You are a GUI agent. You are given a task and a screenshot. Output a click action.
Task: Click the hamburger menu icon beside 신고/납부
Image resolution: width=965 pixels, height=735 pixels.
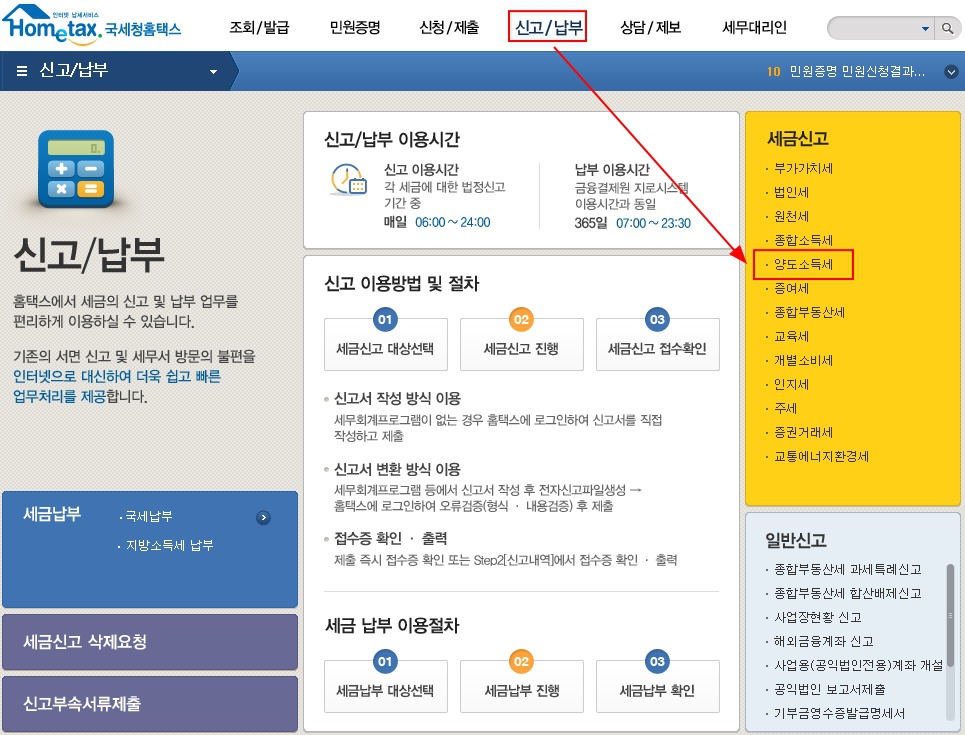[22, 71]
